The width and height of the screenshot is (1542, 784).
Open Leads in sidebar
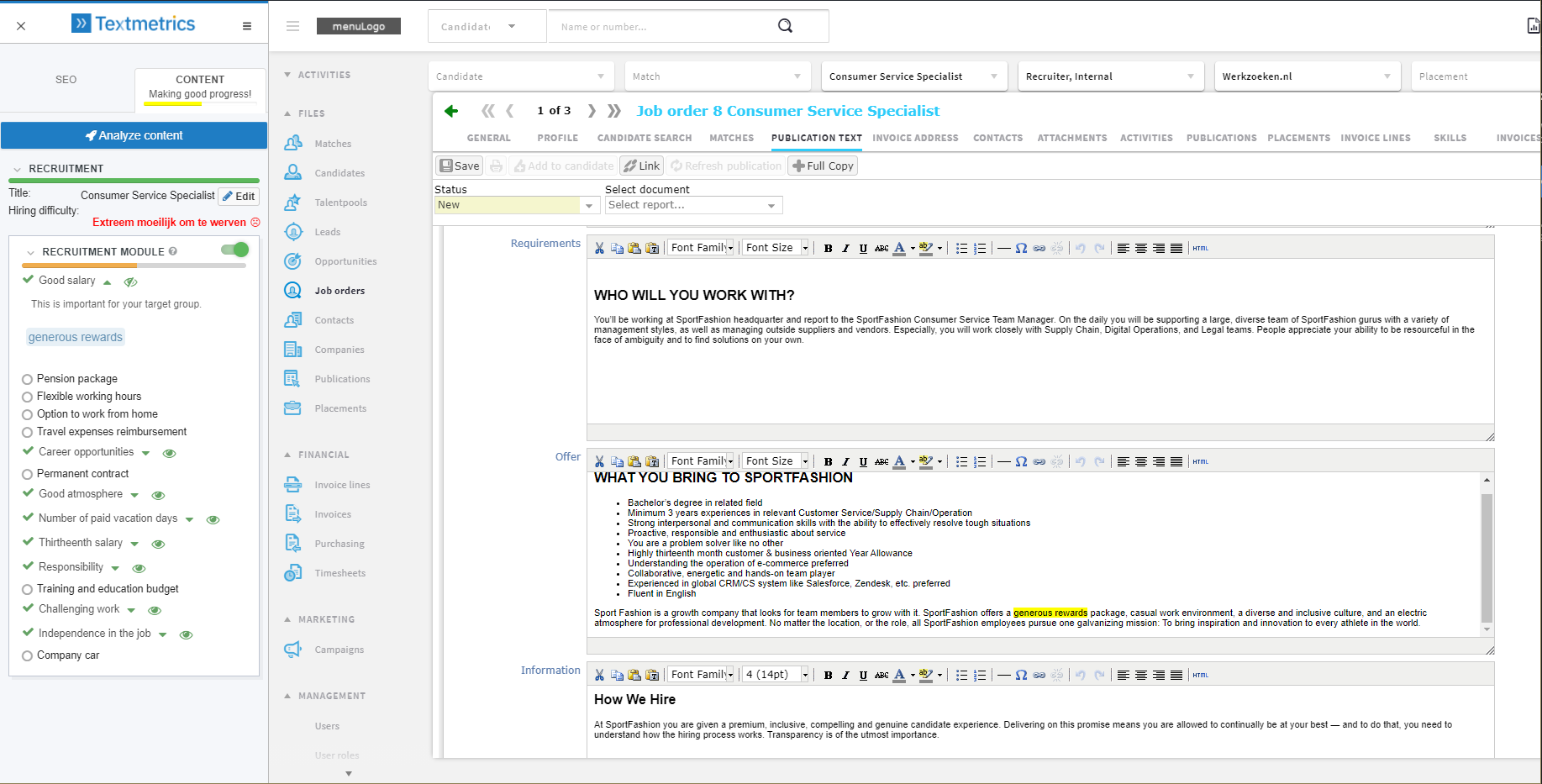point(327,232)
